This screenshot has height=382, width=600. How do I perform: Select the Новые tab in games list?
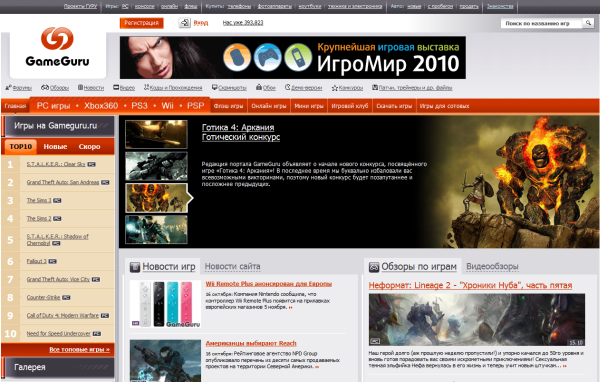pos(55,147)
